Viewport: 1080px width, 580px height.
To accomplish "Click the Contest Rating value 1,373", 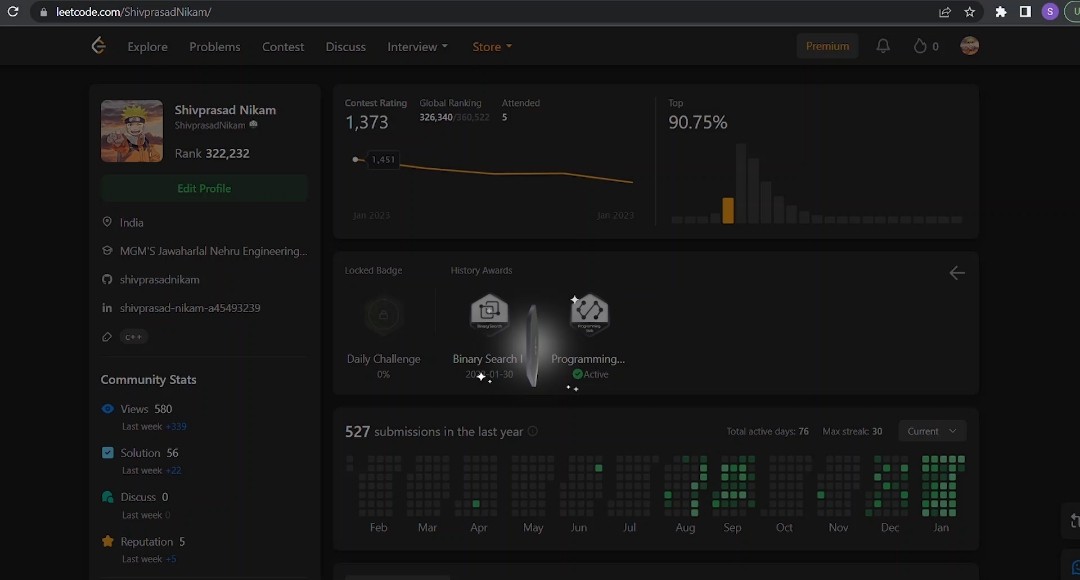I will click(367, 122).
